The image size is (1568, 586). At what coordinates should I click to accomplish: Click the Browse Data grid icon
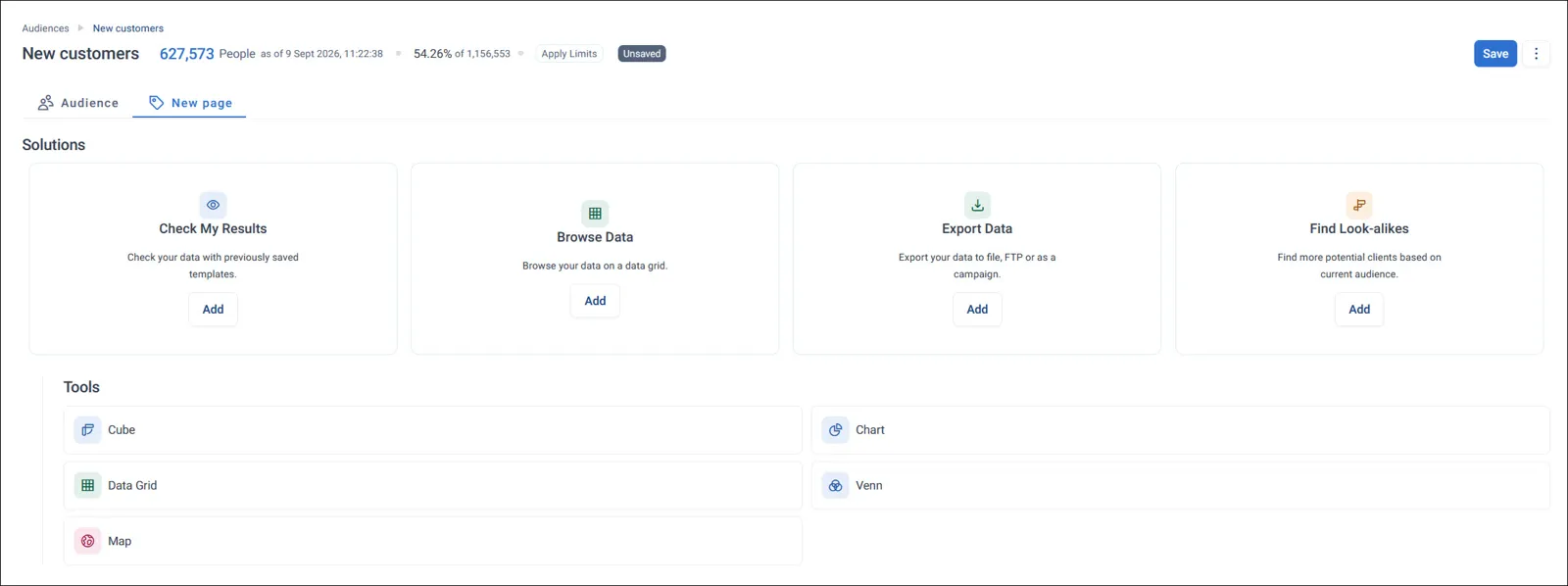tap(595, 213)
